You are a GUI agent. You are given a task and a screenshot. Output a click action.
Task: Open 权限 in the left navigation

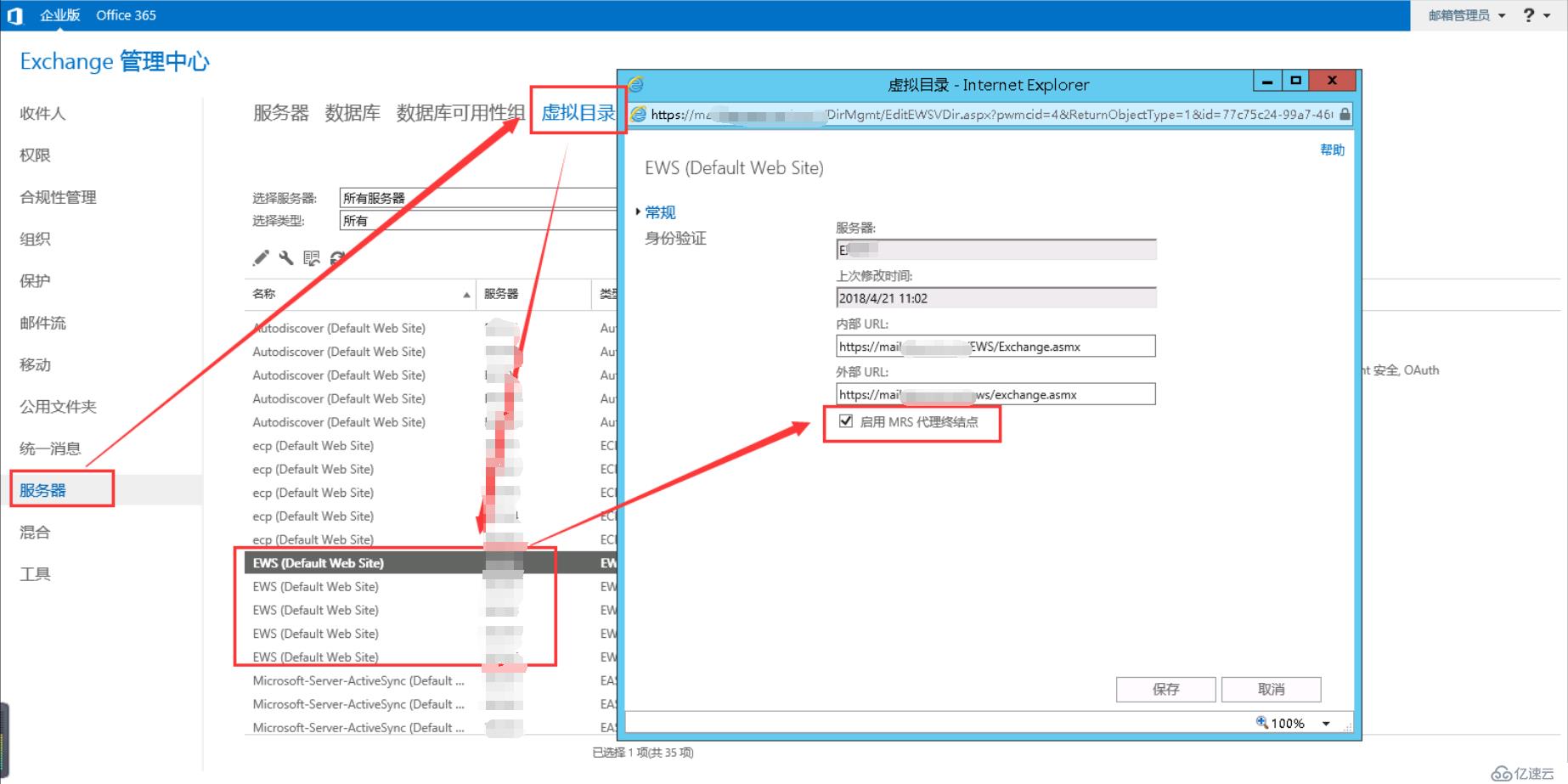click(35, 155)
